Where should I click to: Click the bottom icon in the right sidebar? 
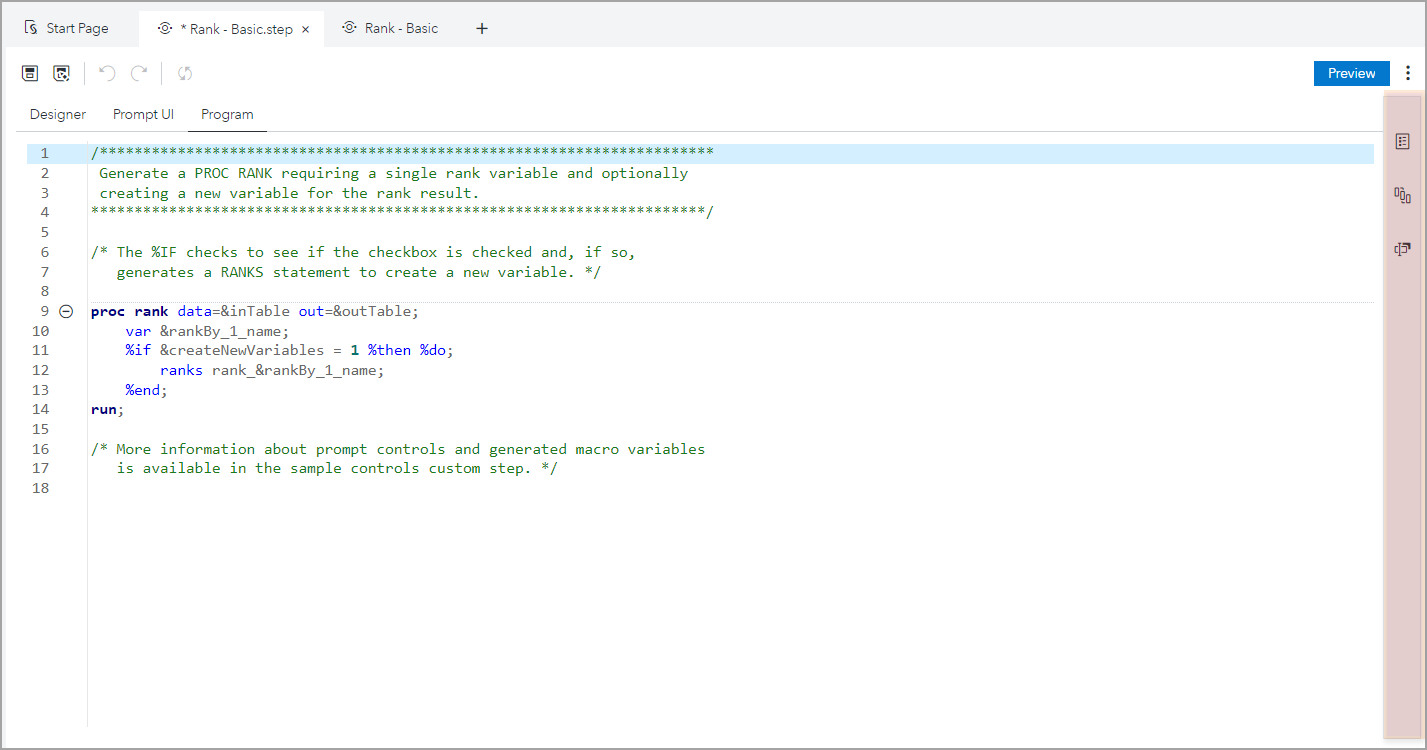[1404, 248]
